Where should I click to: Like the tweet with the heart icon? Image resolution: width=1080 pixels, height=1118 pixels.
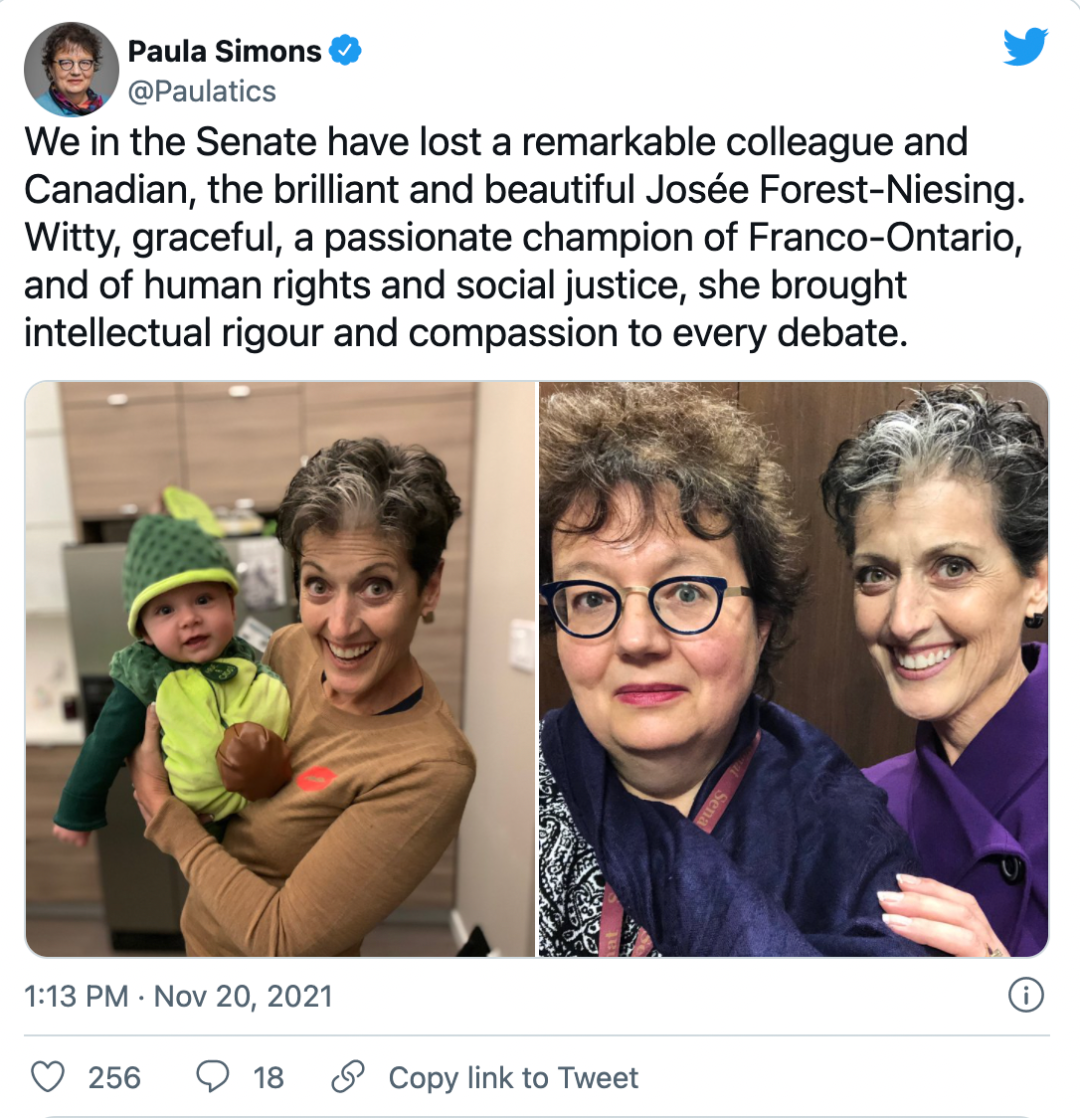pos(47,1077)
